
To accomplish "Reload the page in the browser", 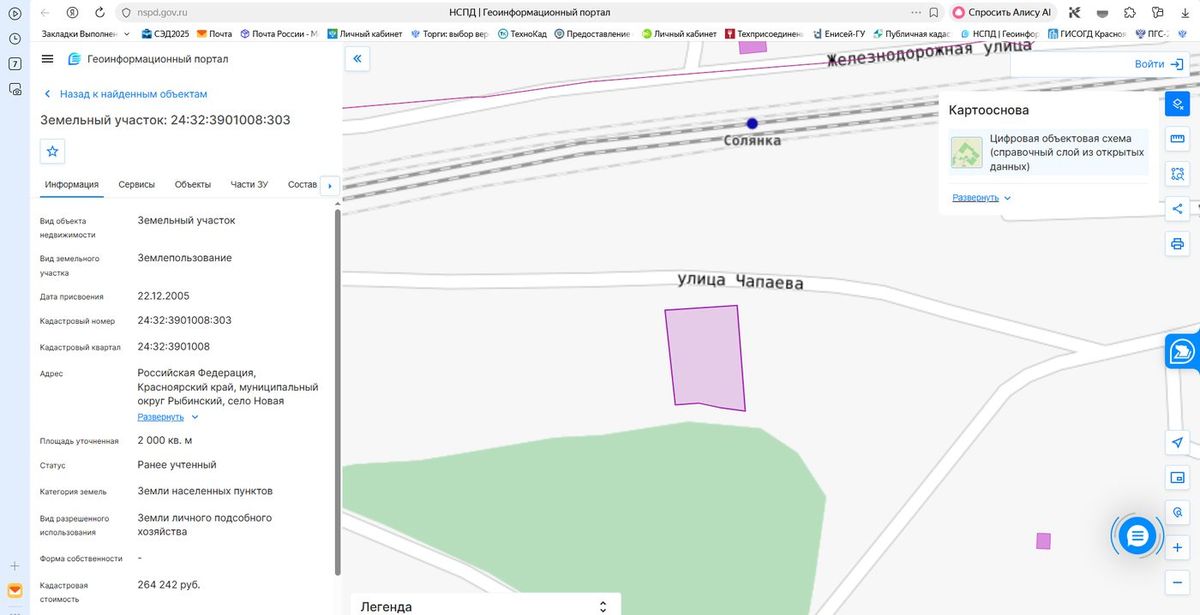I will 99,13.
